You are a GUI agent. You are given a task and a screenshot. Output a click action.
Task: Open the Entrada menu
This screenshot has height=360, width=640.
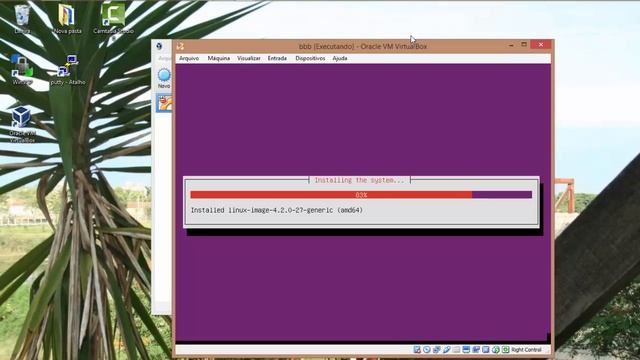[277, 58]
